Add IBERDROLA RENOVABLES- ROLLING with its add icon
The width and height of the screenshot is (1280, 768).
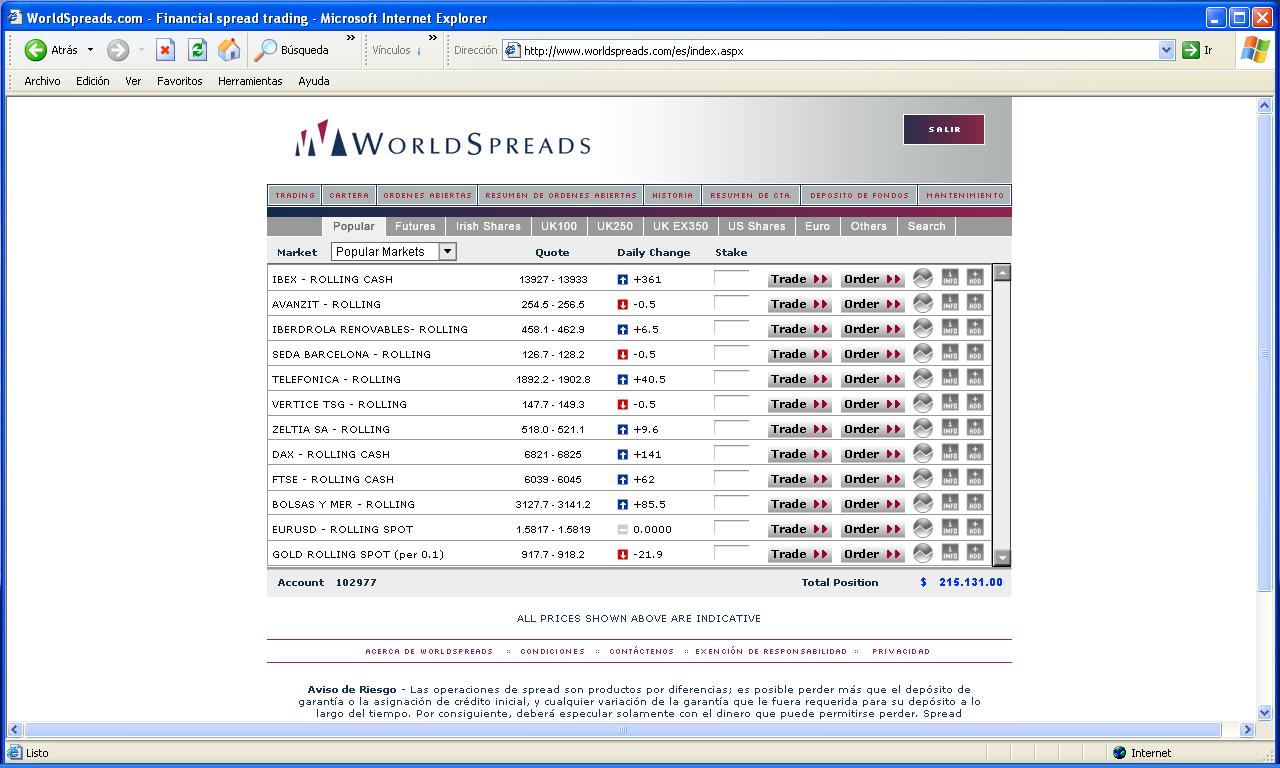click(x=975, y=328)
